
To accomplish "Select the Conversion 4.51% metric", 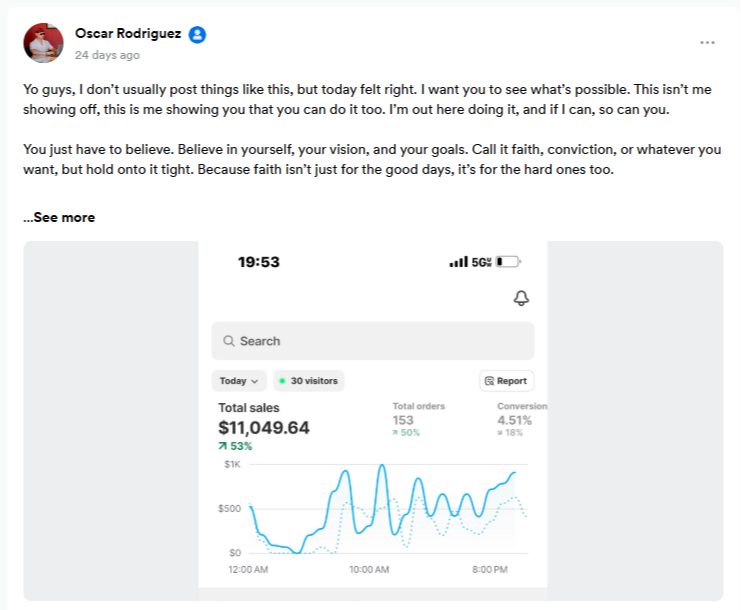I will pyautogui.click(x=518, y=420).
